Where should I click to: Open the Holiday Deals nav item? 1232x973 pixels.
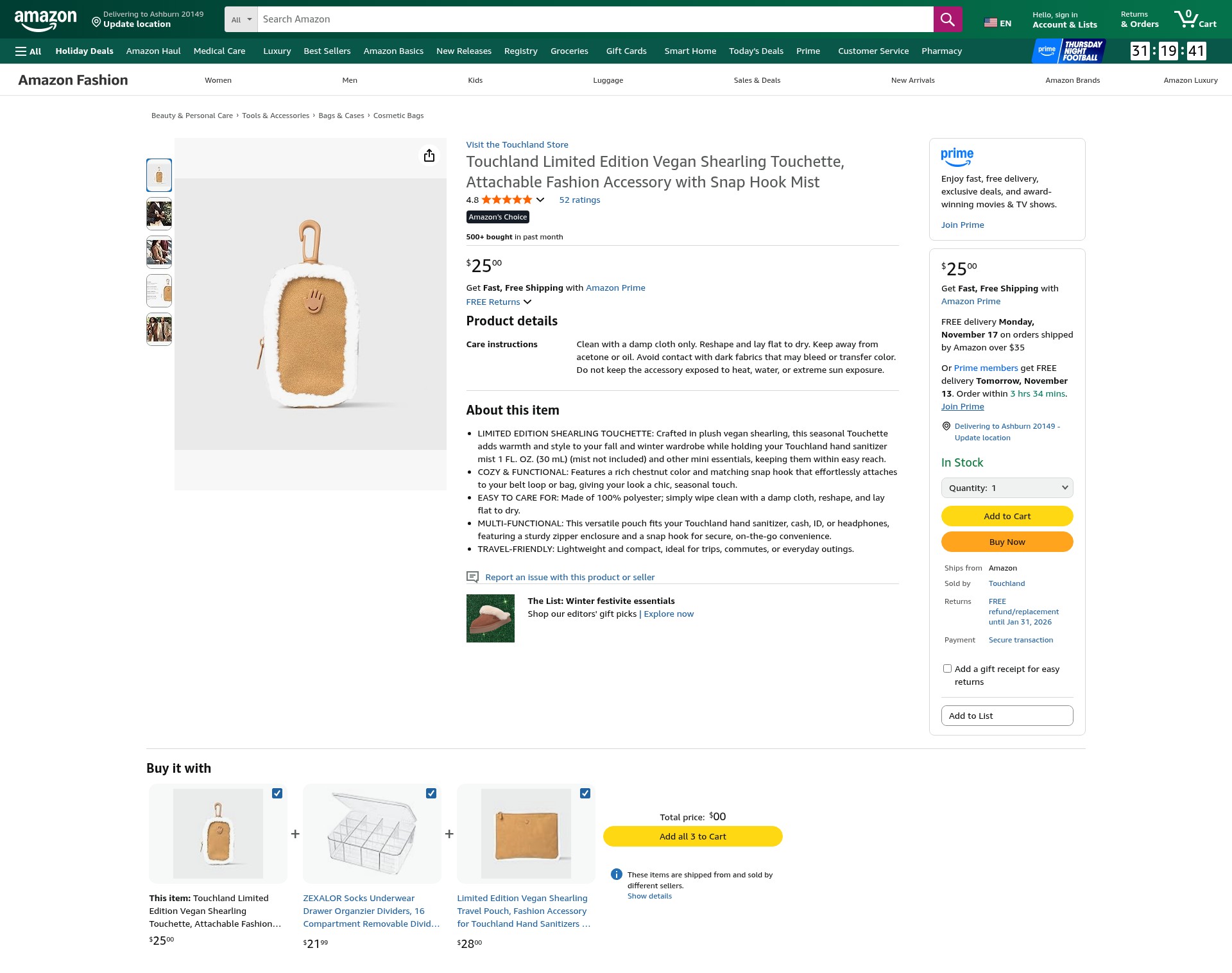84,51
